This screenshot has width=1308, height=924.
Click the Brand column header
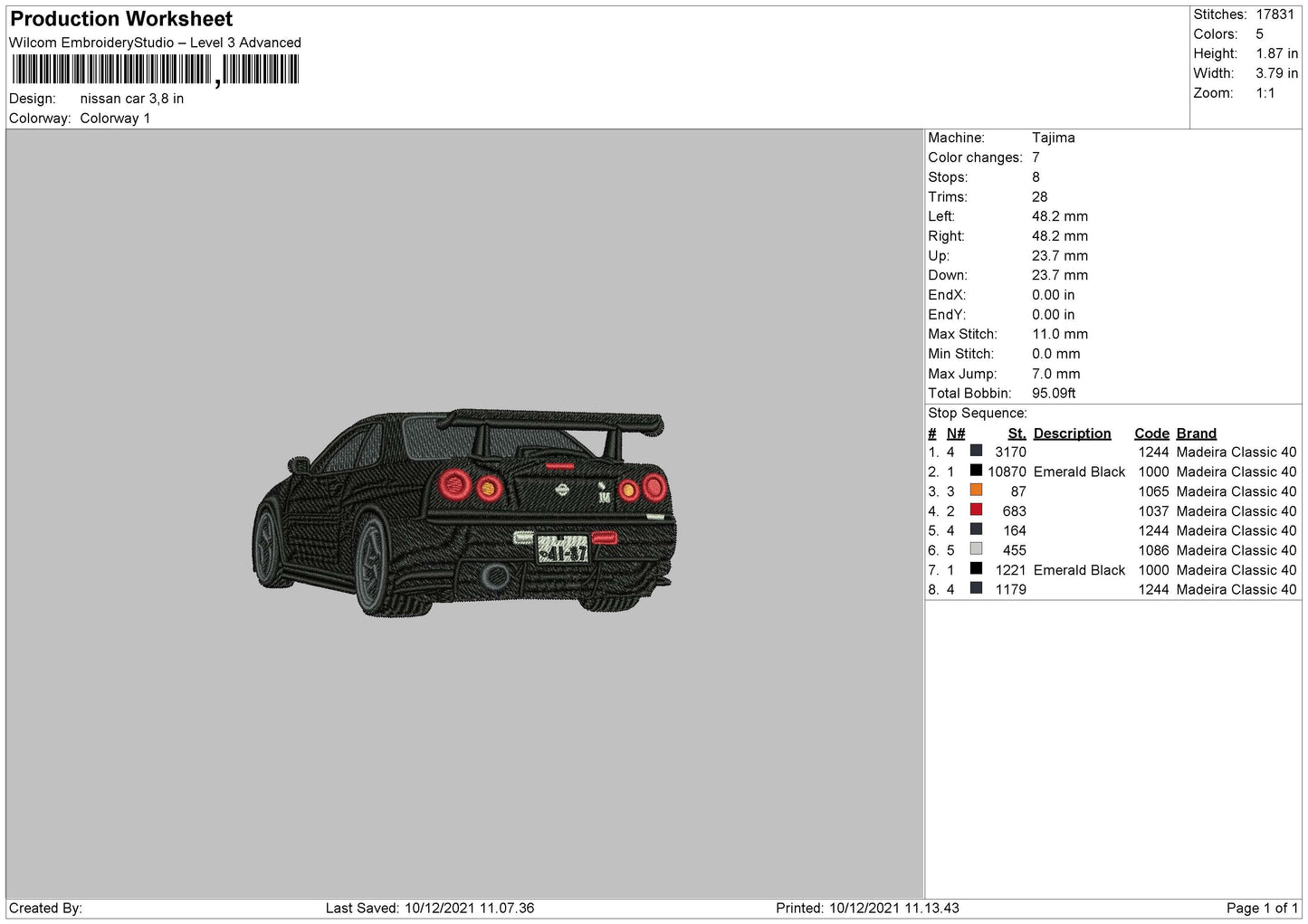[1196, 433]
